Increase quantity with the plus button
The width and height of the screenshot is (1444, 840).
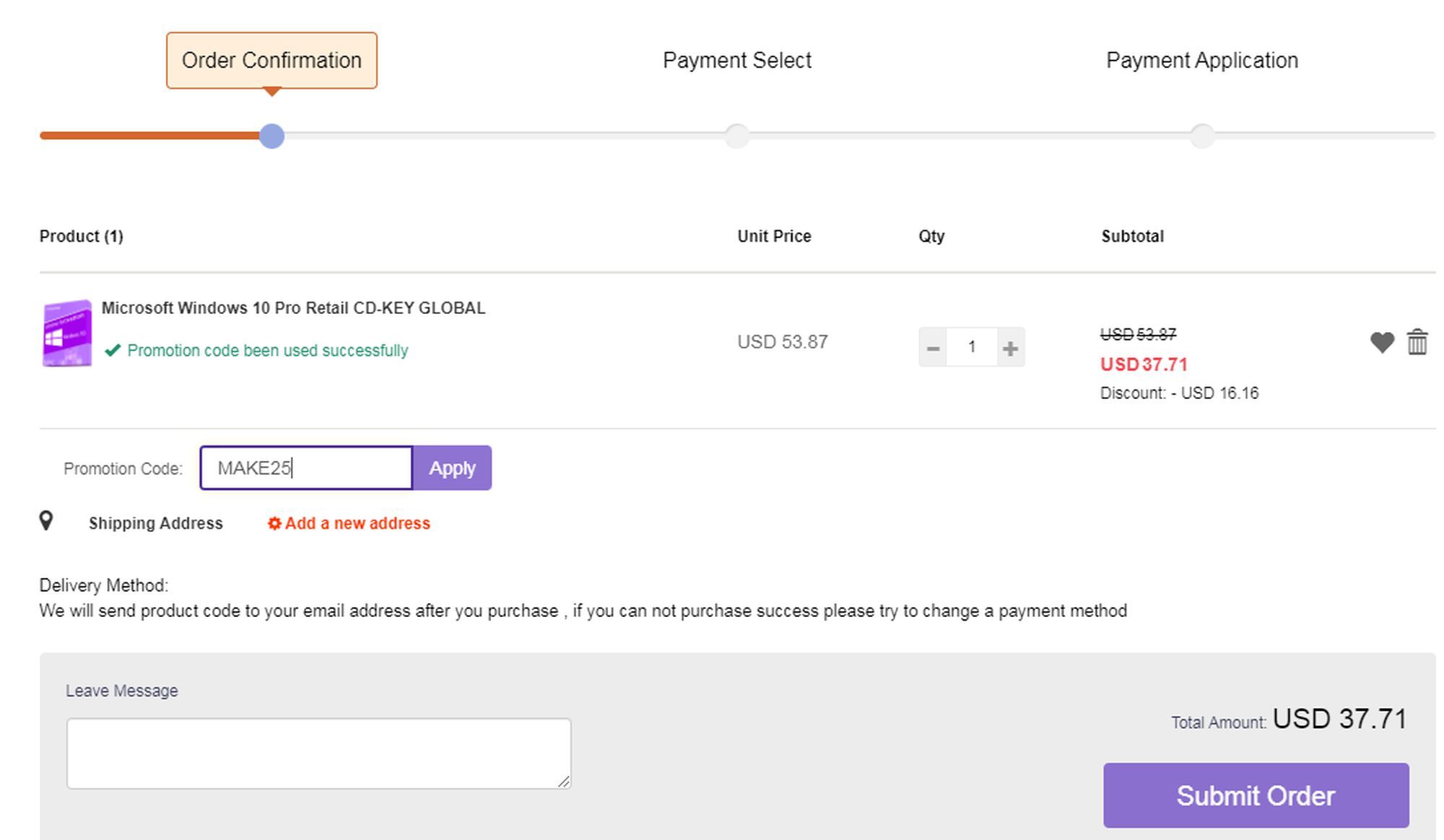[x=1011, y=347]
